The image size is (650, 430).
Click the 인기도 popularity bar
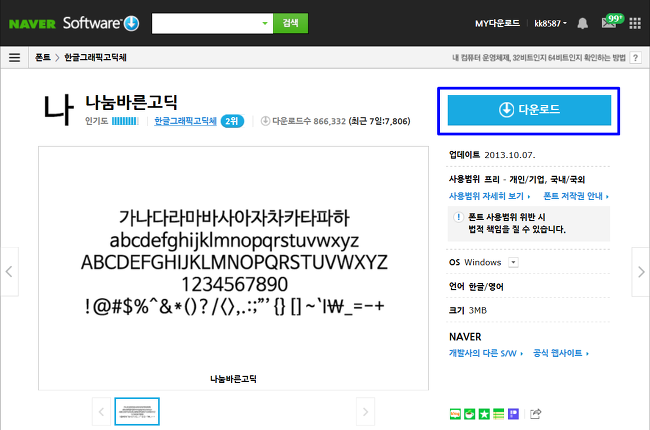click(125, 121)
